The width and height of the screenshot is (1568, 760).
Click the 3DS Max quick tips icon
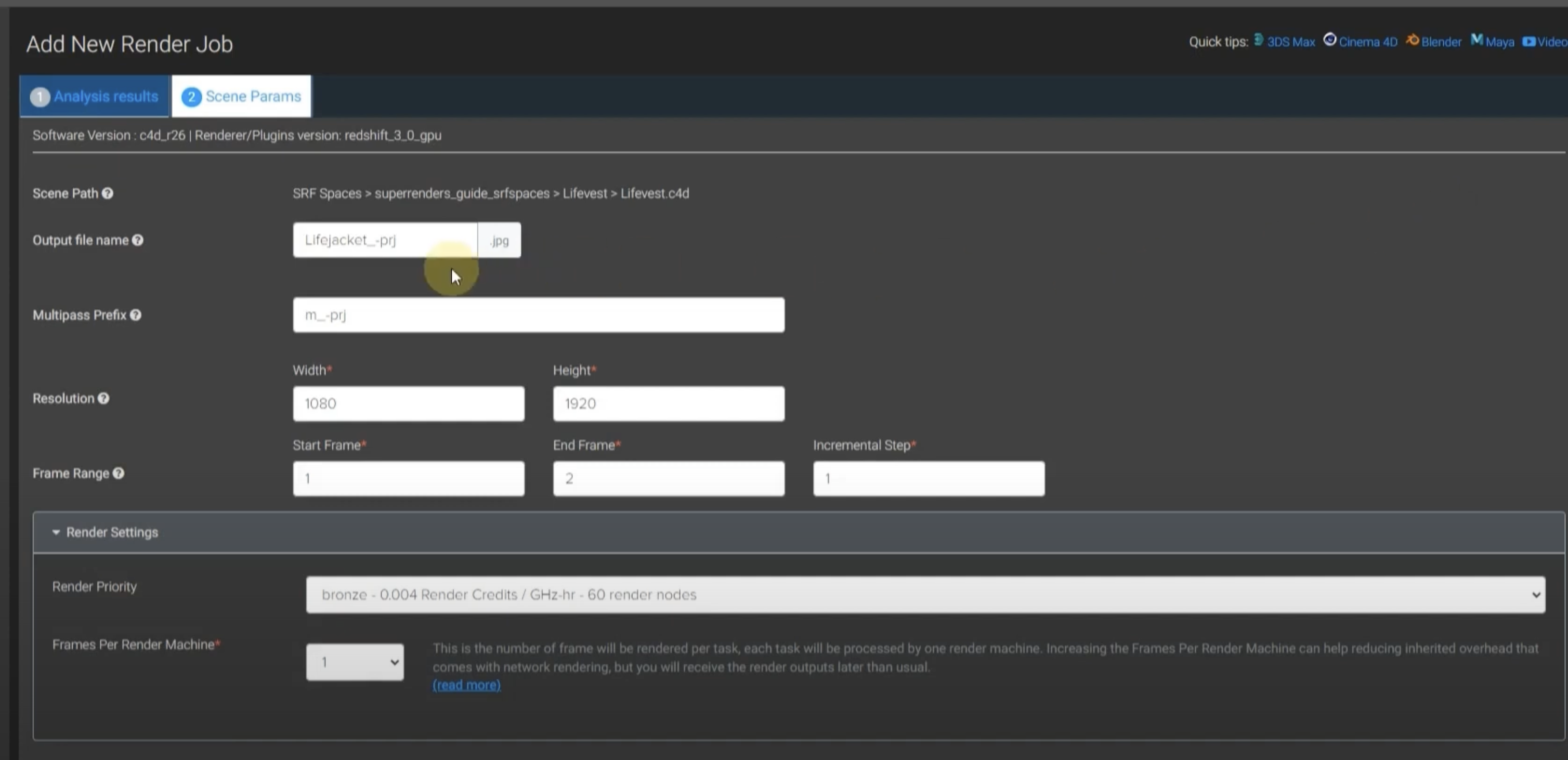tap(1258, 40)
